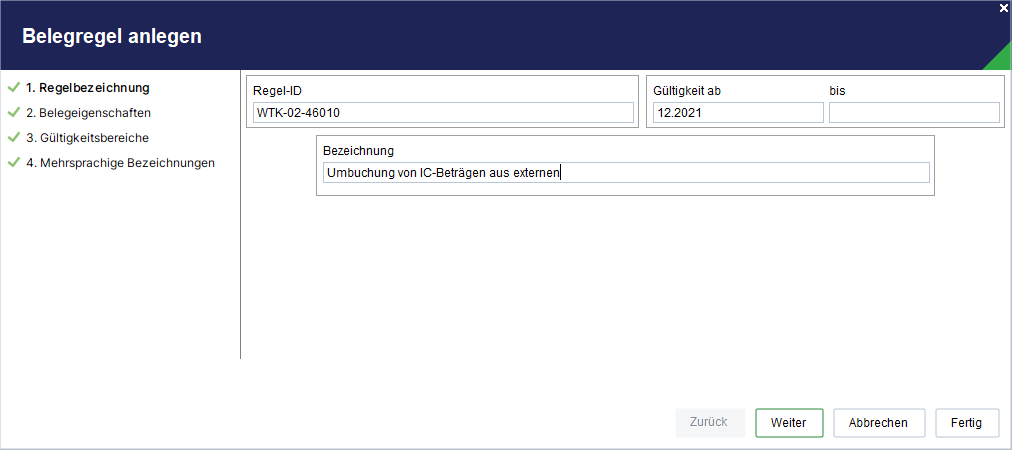The image size is (1012, 450).
Task: Click the Belegregel anlegen title
Action: coord(112,36)
